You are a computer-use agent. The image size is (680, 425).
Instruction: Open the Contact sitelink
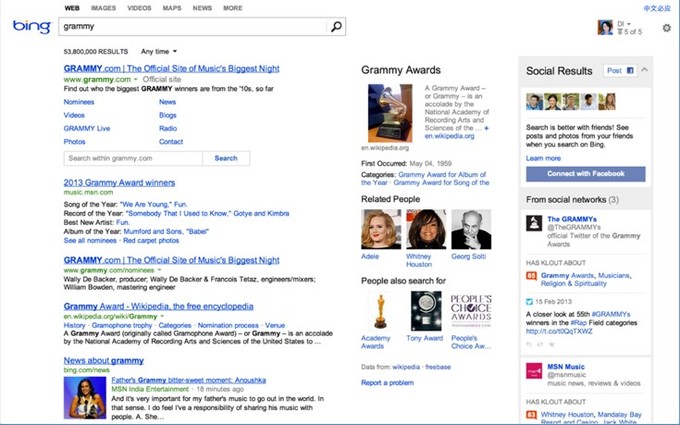point(171,141)
